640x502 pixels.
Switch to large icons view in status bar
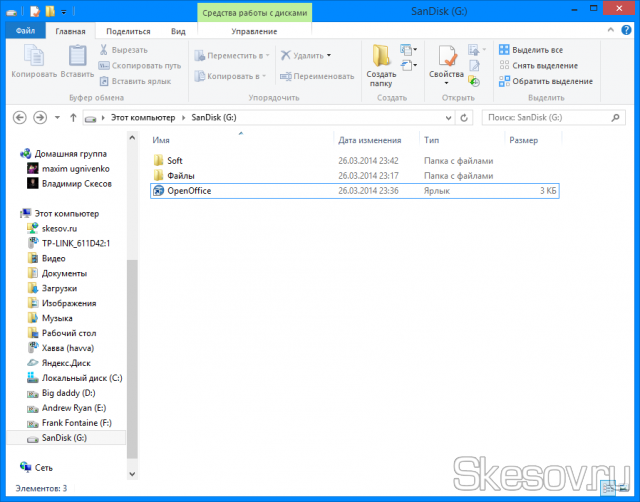[x=625, y=488]
